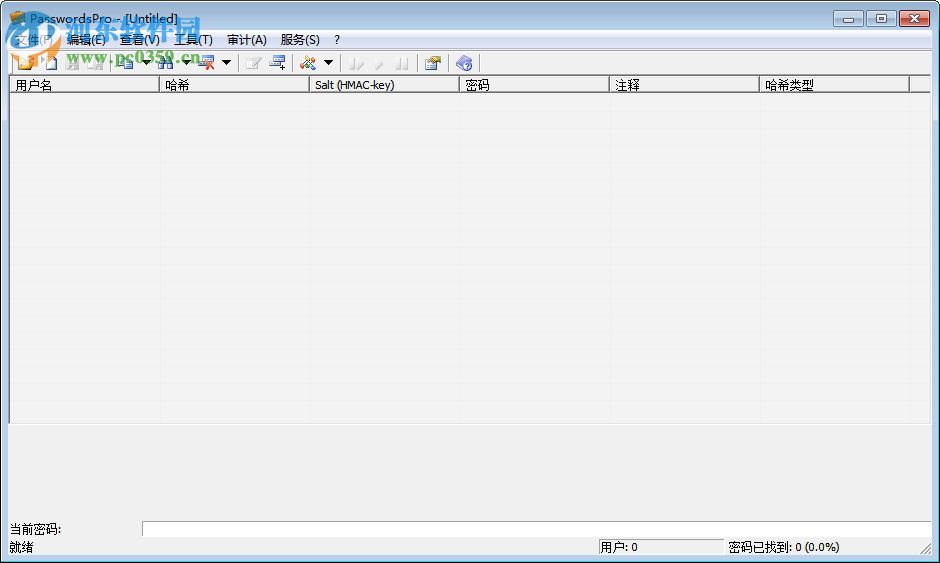
Task: Click the 当前密码 text field
Action: click(x=537, y=529)
